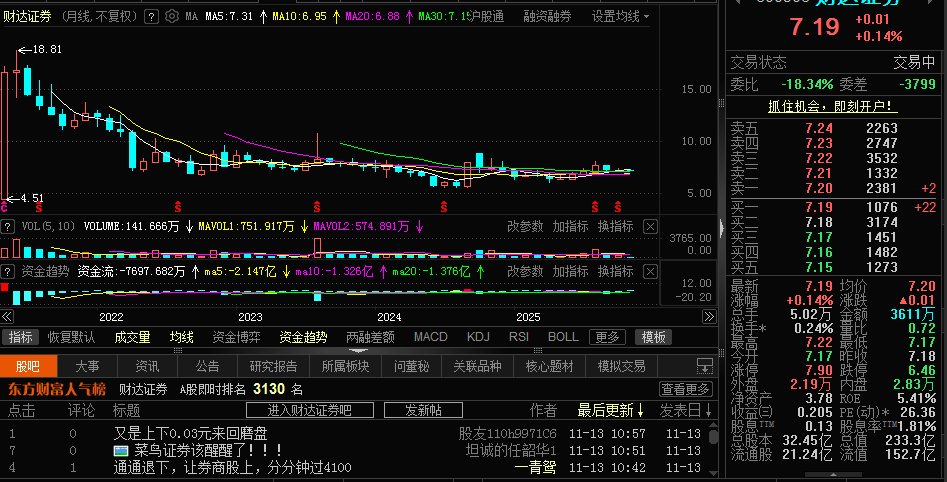The width and height of the screenshot is (947, 482).
Task: Click the red S marker below 2024 candle
Action: tap(444, 207)
